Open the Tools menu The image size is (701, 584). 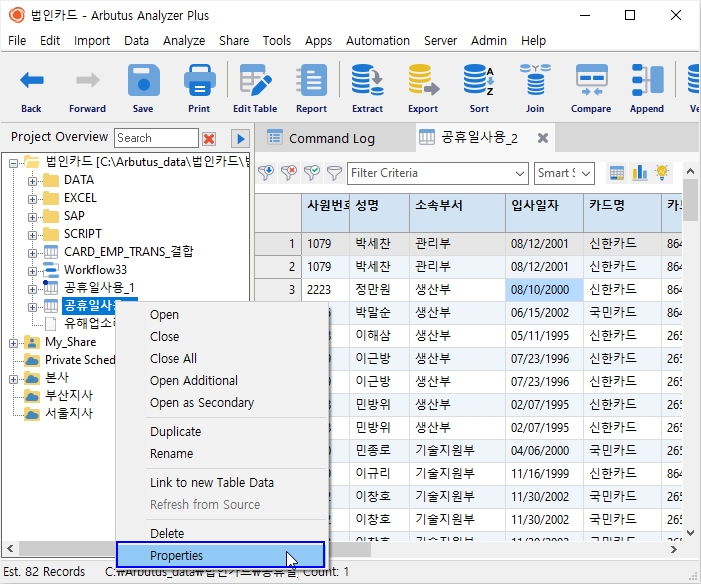[x=277, y=41]
